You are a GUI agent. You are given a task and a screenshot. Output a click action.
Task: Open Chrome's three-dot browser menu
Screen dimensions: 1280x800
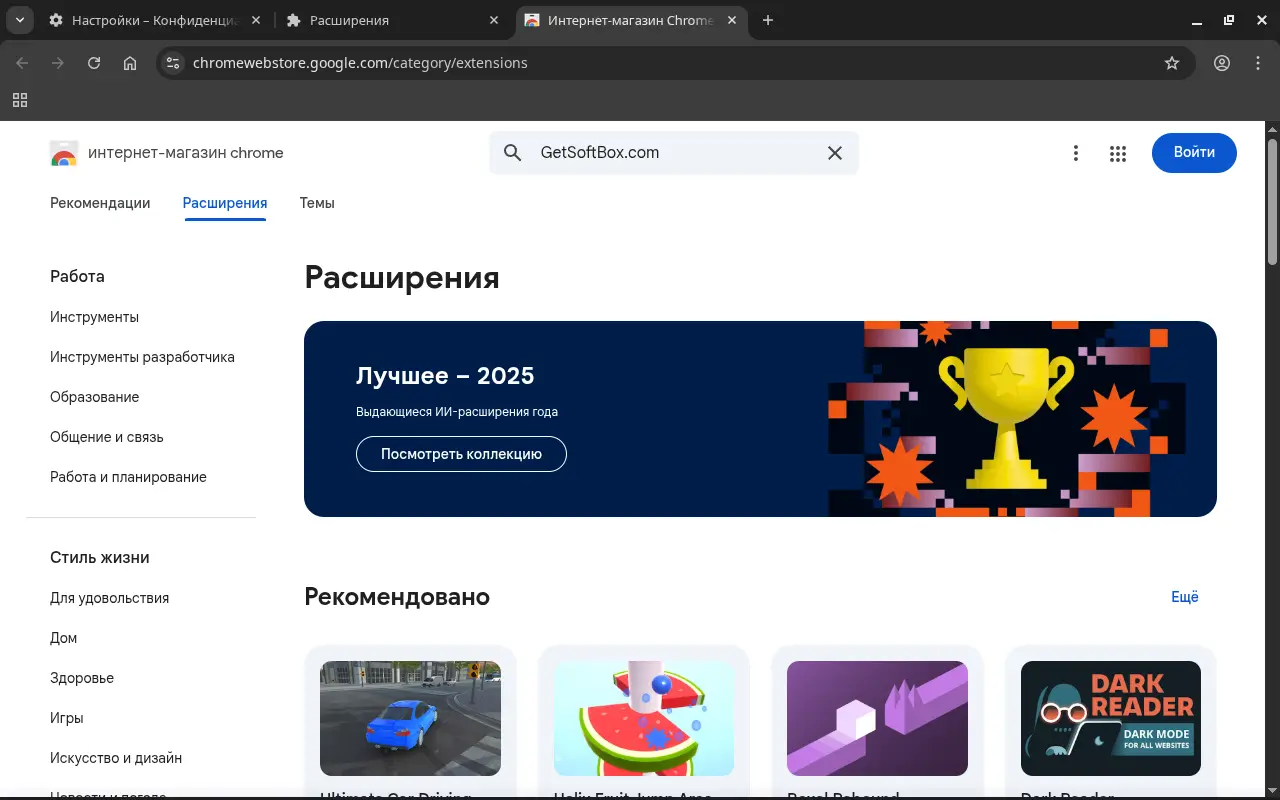tap(1258, 63)
